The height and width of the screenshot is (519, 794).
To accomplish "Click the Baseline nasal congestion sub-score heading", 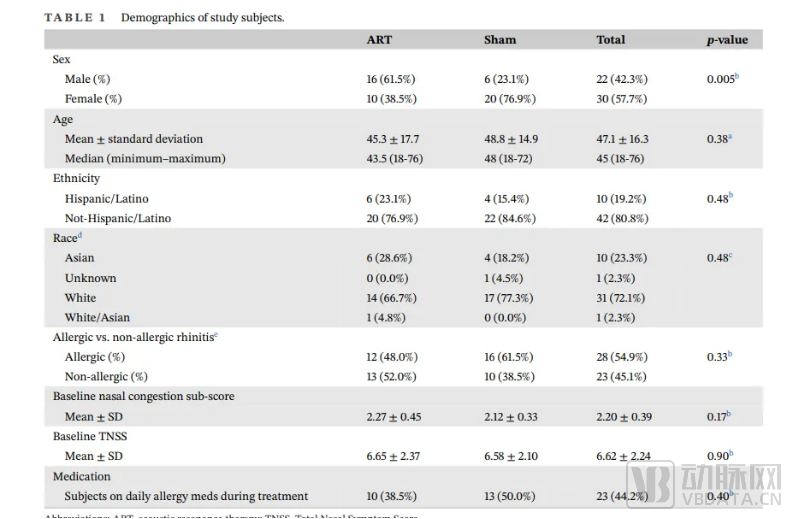I will [143, 396].
